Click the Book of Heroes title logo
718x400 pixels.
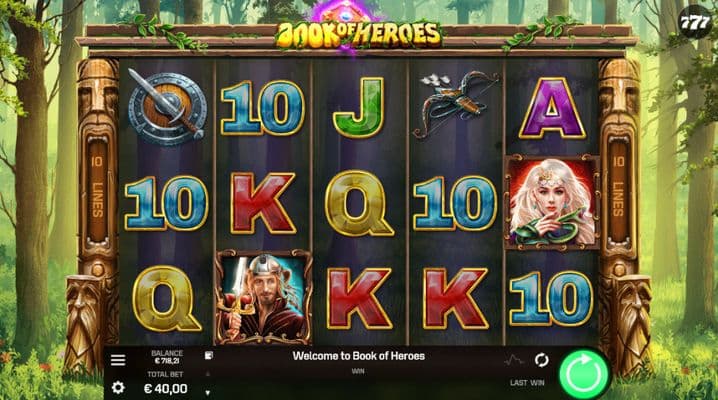click(359, 34)
